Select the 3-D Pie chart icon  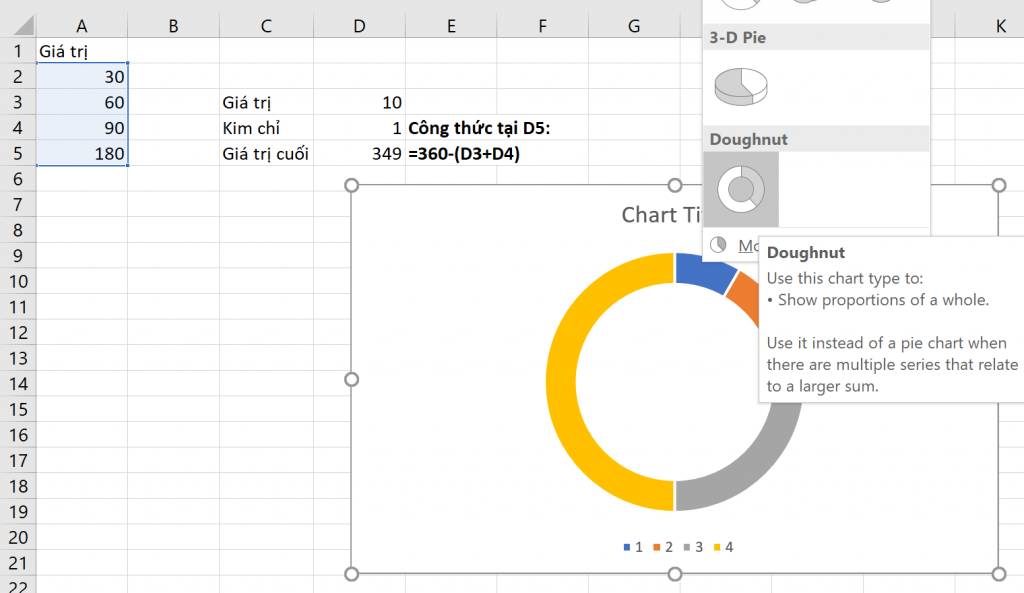click(741, 87)
